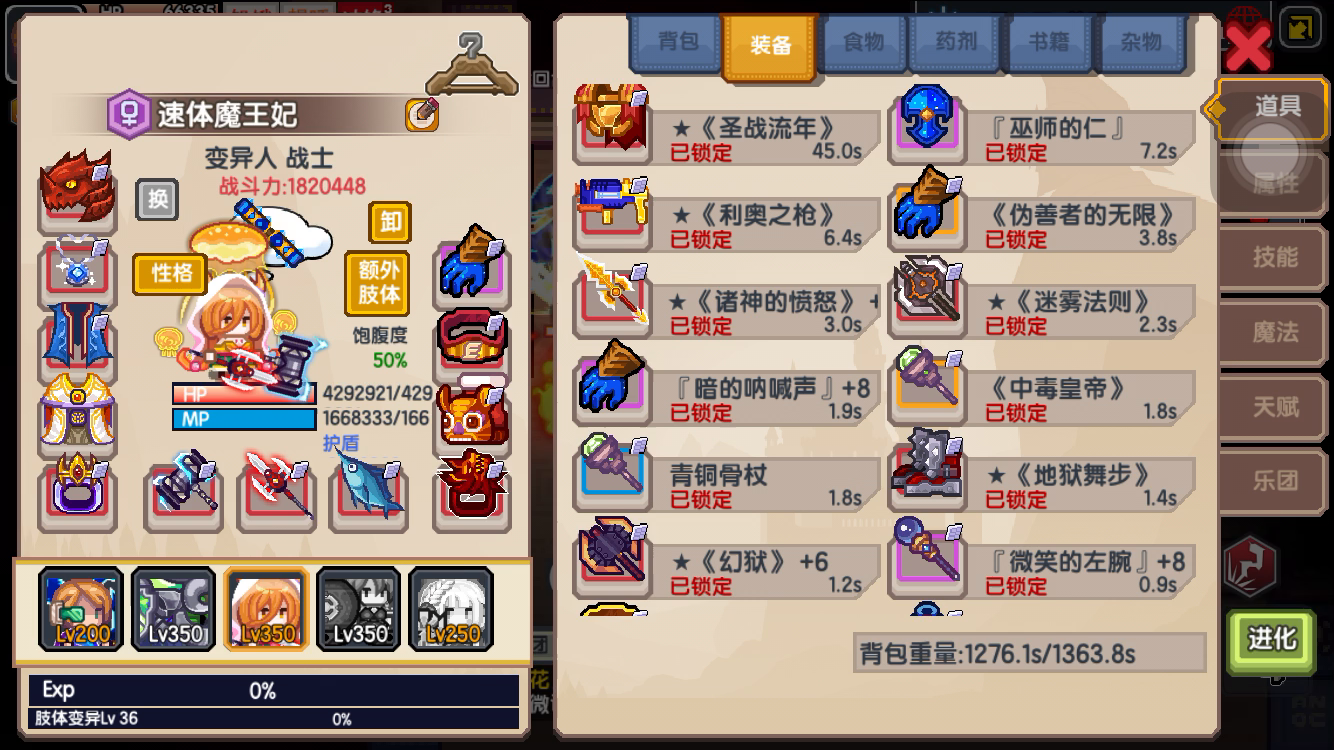The image size is (1334, 750).
Task: Click the 卸 unequip button
Action: pos(390,222)
